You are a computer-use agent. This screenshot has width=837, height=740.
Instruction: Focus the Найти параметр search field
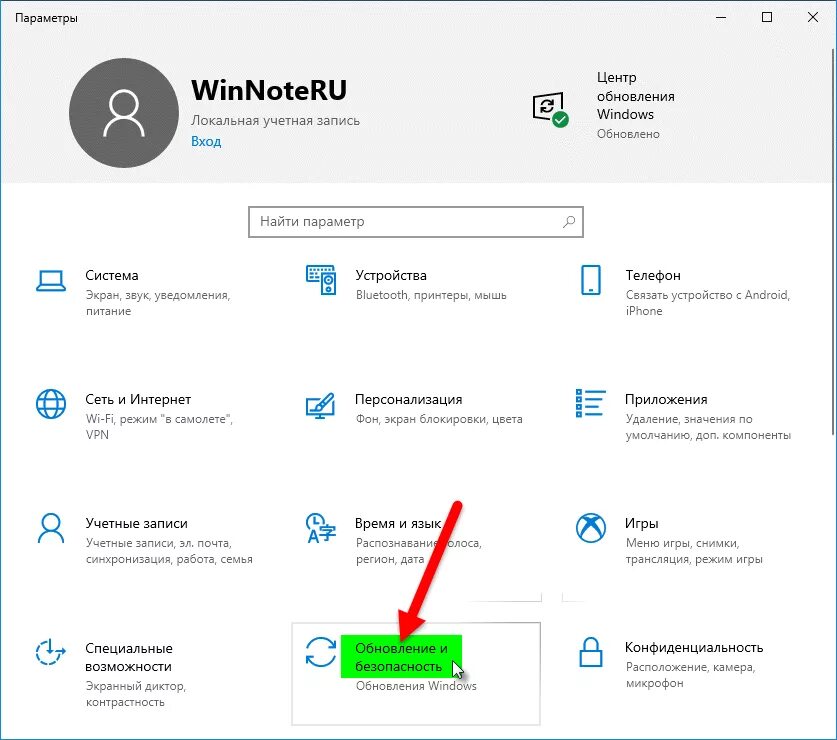coord(416,222)
